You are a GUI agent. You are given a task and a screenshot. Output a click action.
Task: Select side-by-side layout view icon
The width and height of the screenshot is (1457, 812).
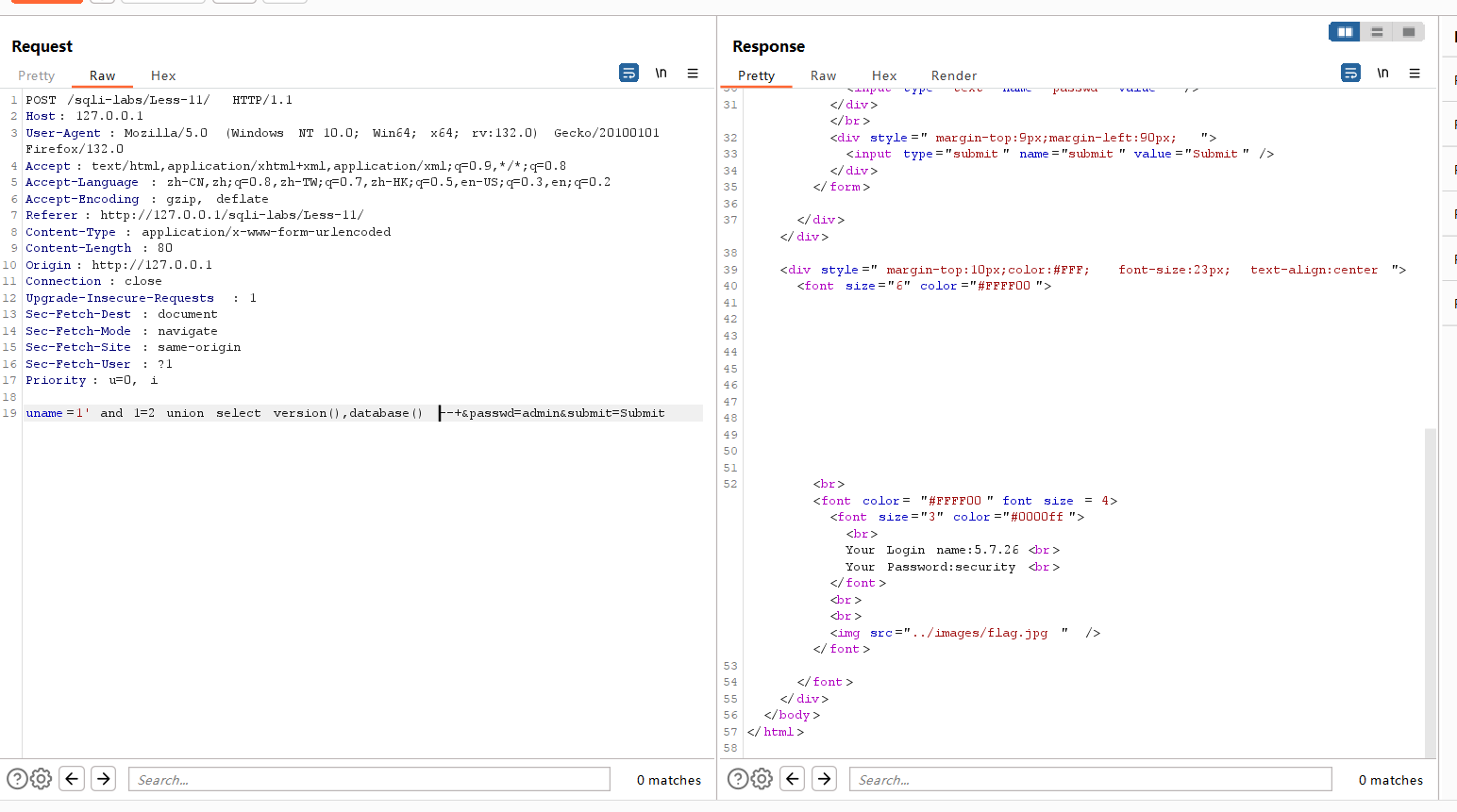(x=1345, y=32)
